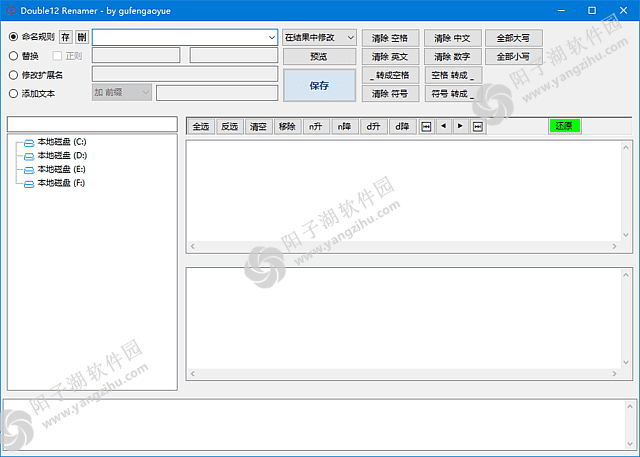Viewport: 640px width, 457px height.
Task: Click the 添加文本 text input field
Action: coord(217,93)
